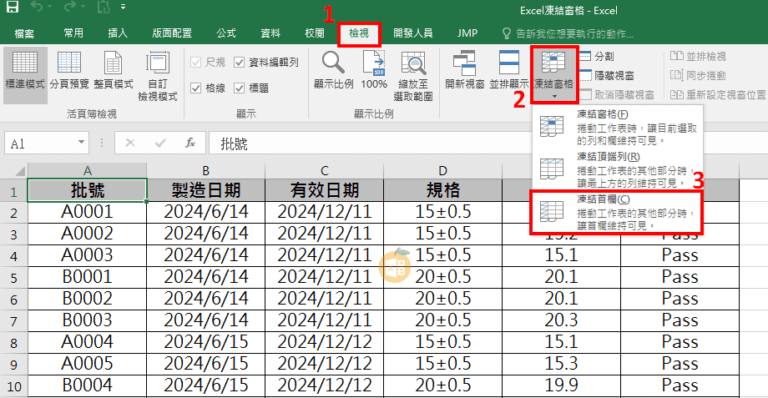Open the Name Box dropdown arrow
Screen dimensions: 768x398
pyautogui.click(x=81, y=143)
